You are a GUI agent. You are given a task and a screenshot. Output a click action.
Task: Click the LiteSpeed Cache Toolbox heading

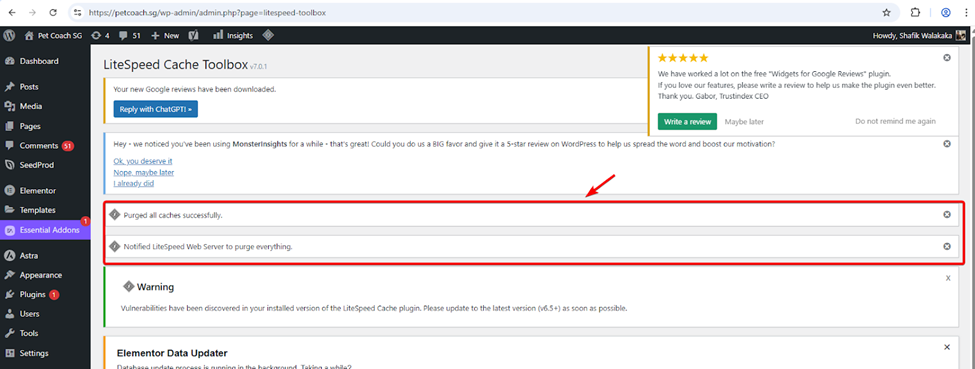(x=175, y=65)
